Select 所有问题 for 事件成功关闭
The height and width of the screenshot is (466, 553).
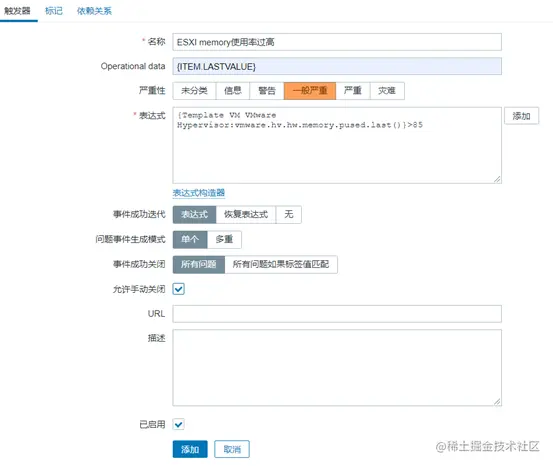point(199,264)
